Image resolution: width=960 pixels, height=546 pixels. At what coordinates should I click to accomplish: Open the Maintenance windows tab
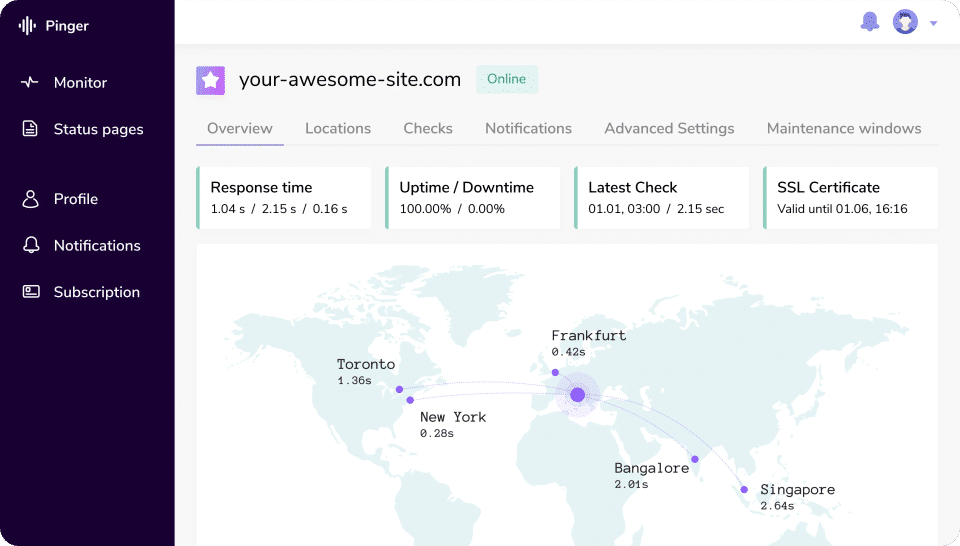click(x=844, y=129)
